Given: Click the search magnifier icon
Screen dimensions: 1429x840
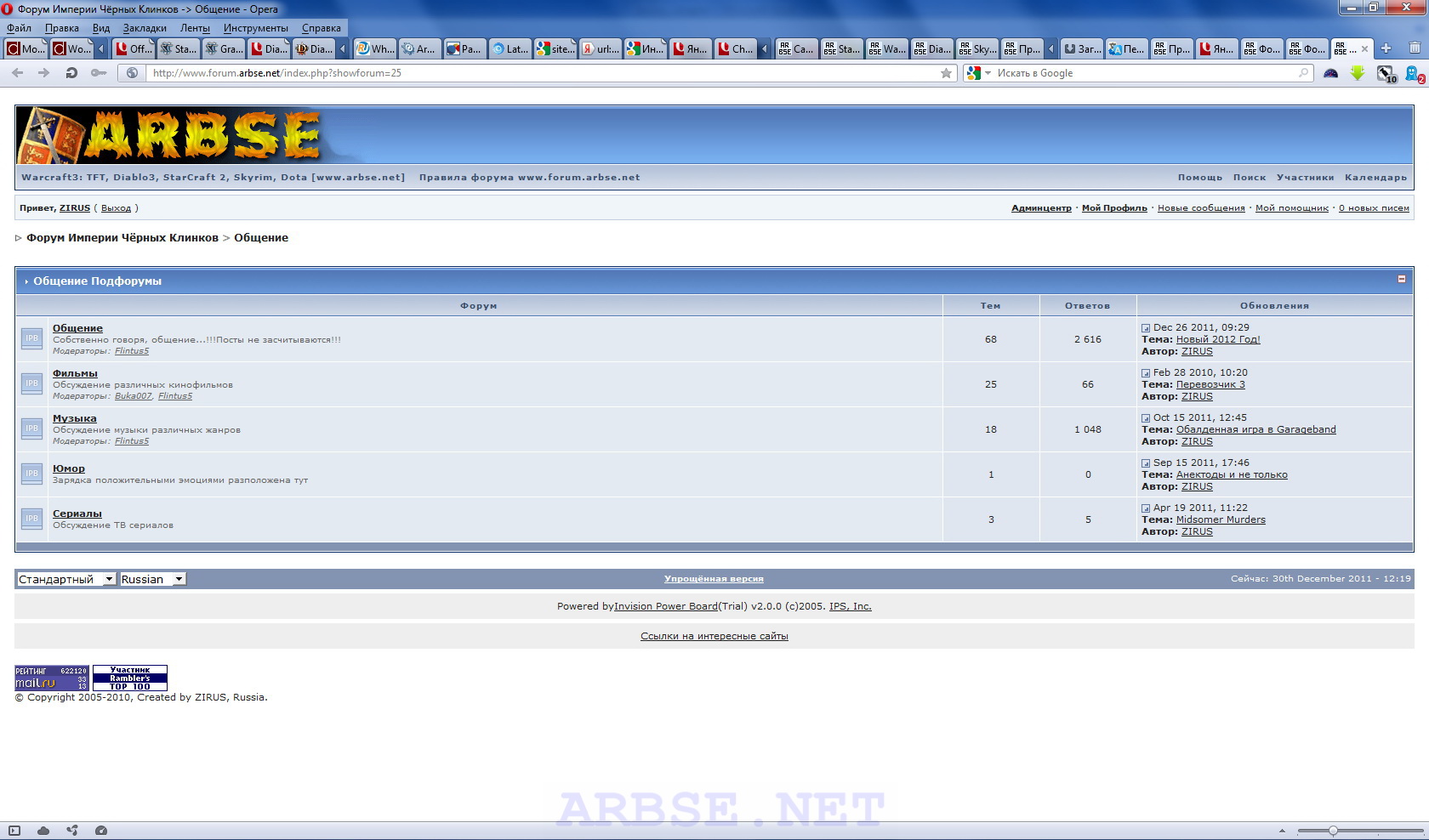Looking at the screenshot, I should pyautogui.click(x=1303, y=73).
